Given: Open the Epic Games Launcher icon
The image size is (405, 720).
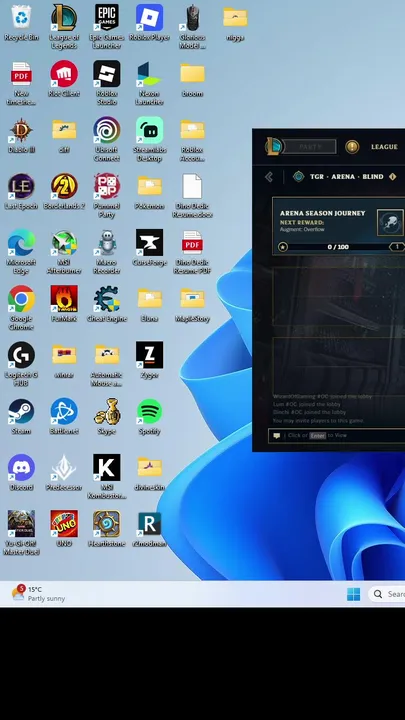Looking at the screenshot, I should (x=107, y=26).
